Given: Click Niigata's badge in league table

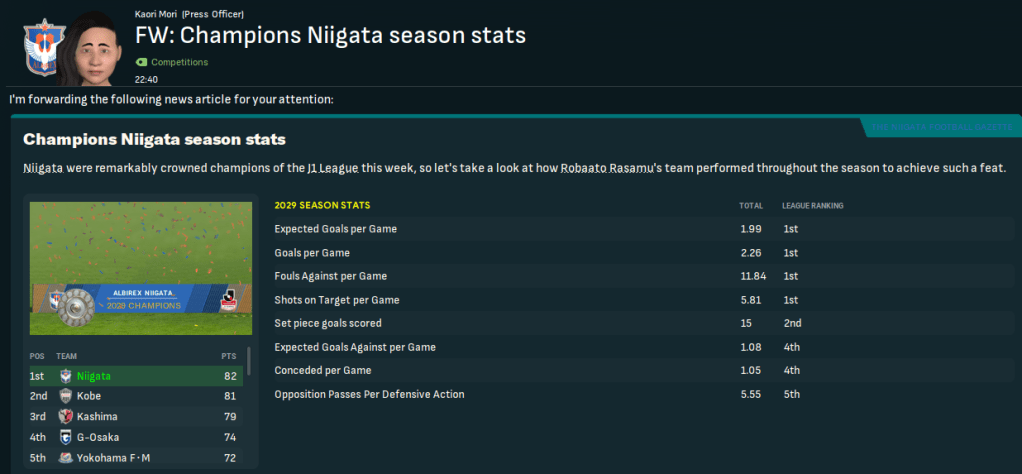Looking at the screenshot, I should pyautogui.click(x=65, y=376).
